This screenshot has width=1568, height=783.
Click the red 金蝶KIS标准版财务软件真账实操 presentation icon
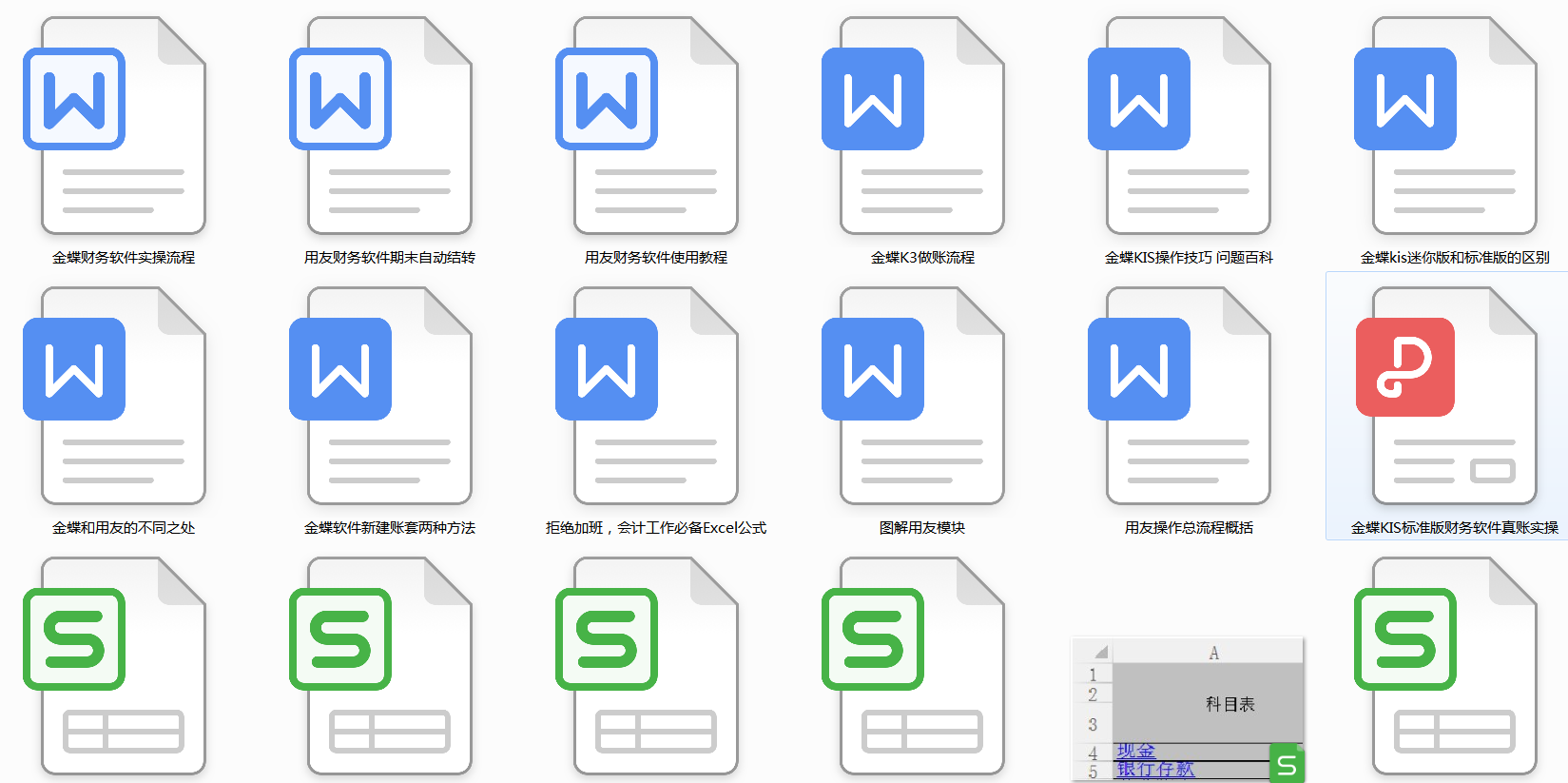[x=1446, y=396]
